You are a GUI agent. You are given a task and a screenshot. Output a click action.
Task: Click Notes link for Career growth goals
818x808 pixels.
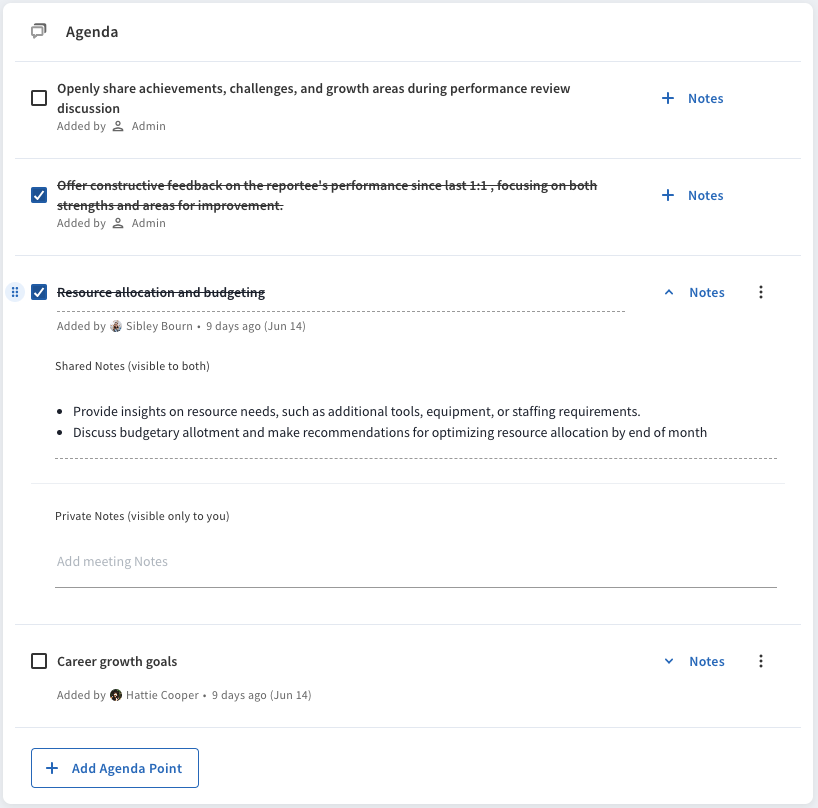[707, 661]
